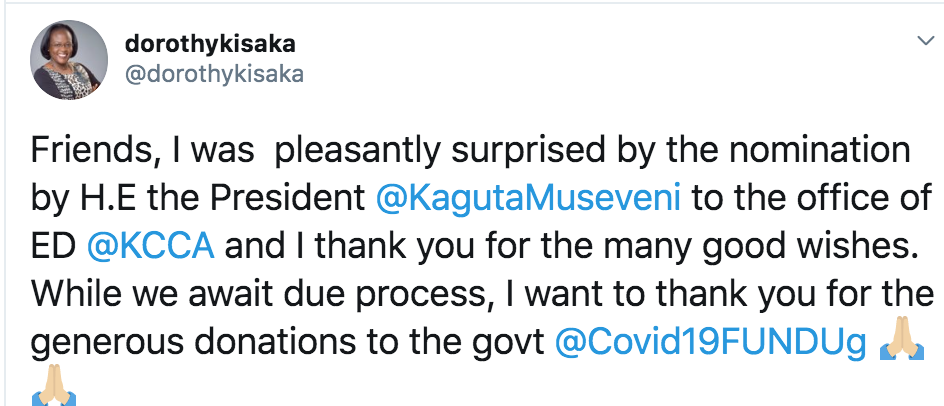
Task: Open the tweet options chevron menu
Action: [x=923, y=42]
